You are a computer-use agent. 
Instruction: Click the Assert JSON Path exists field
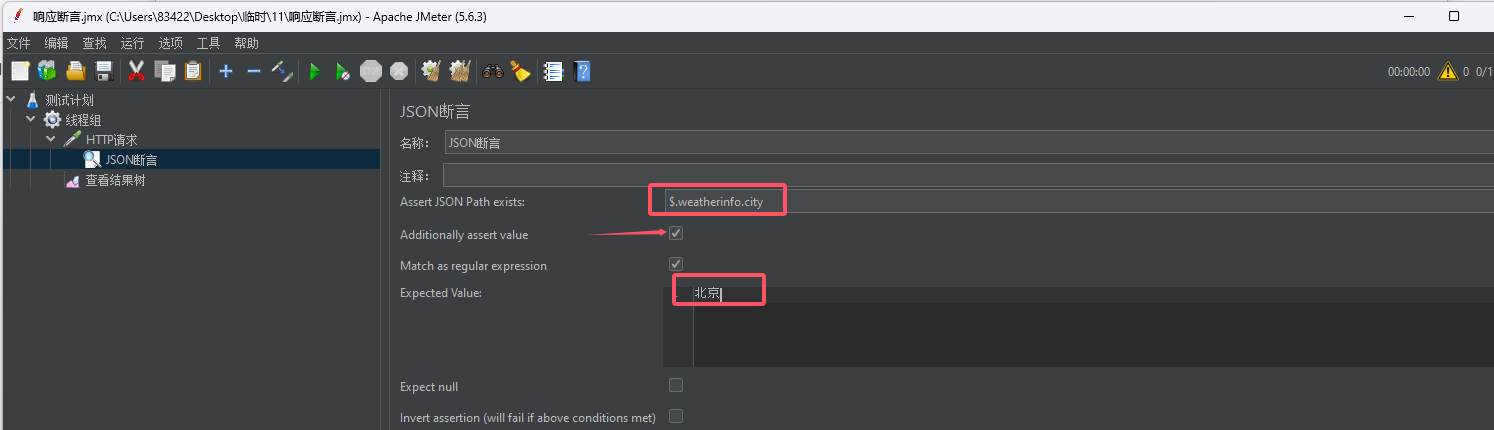[1076, 202]
